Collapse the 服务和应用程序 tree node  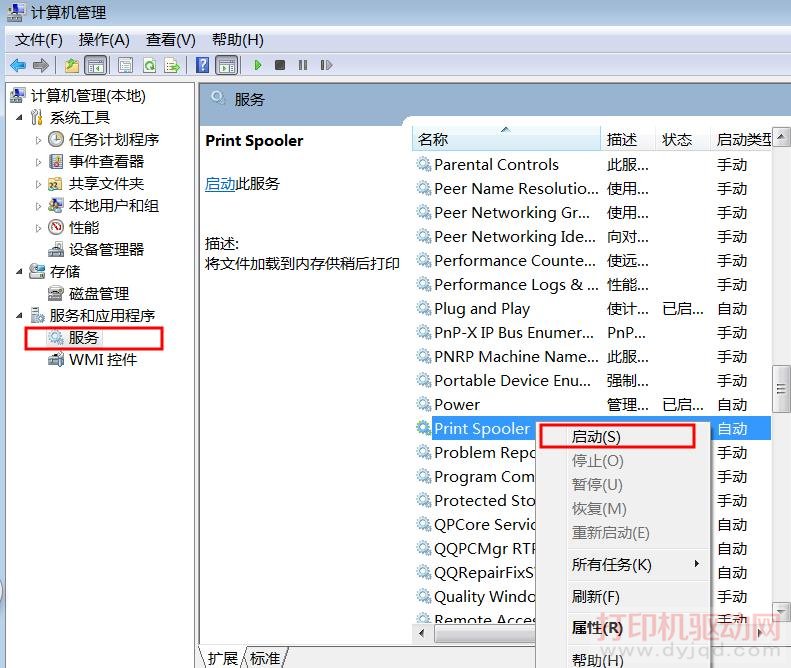pos(19,316)
